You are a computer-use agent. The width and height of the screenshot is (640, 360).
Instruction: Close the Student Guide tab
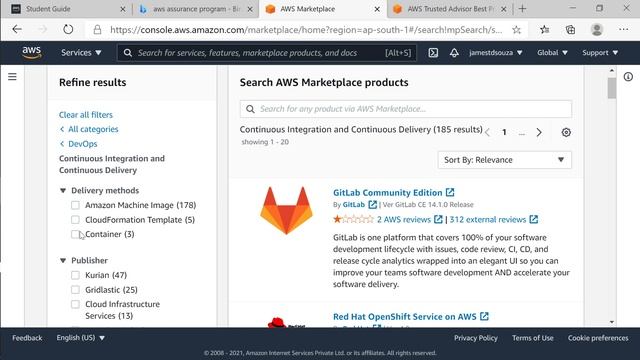123,9
